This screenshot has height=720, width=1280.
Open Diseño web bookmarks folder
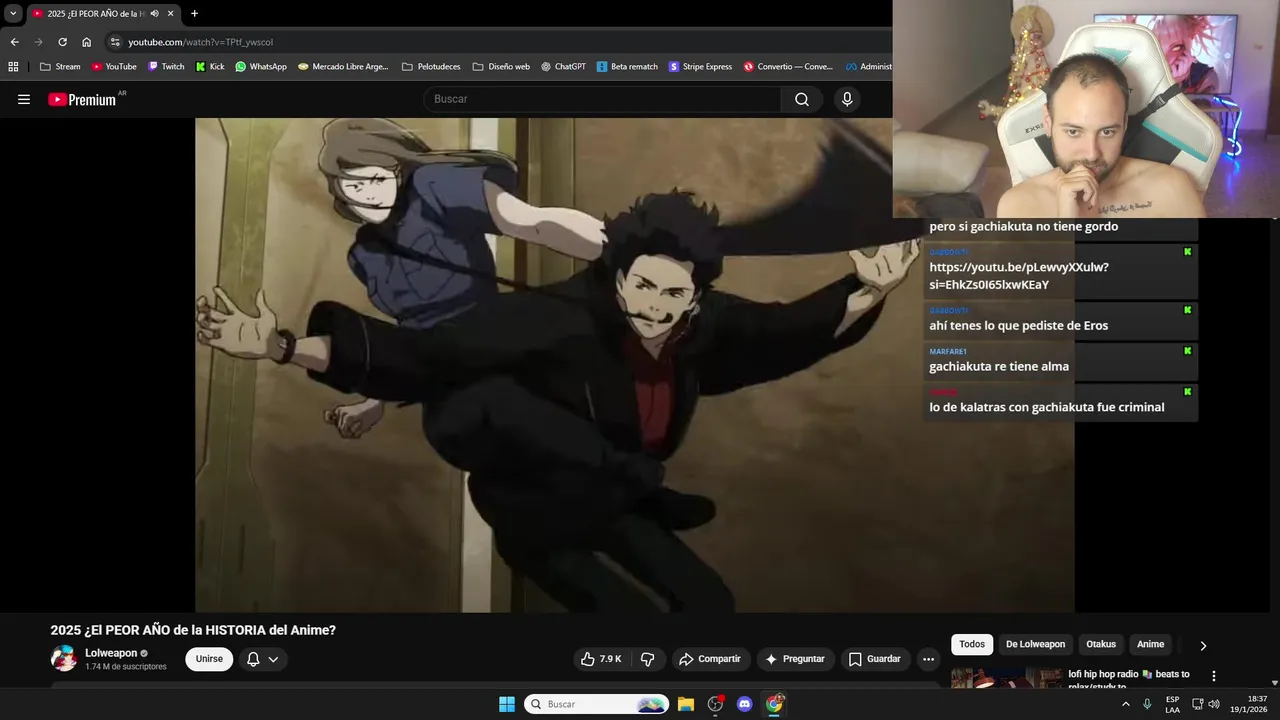(501, 67)
